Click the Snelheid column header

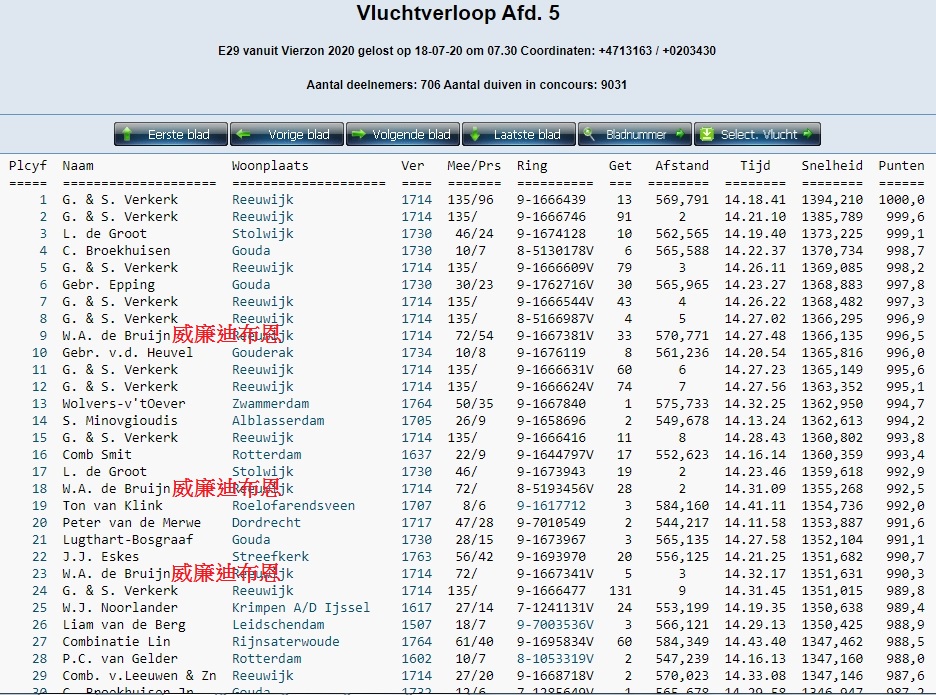pos(832,165)
